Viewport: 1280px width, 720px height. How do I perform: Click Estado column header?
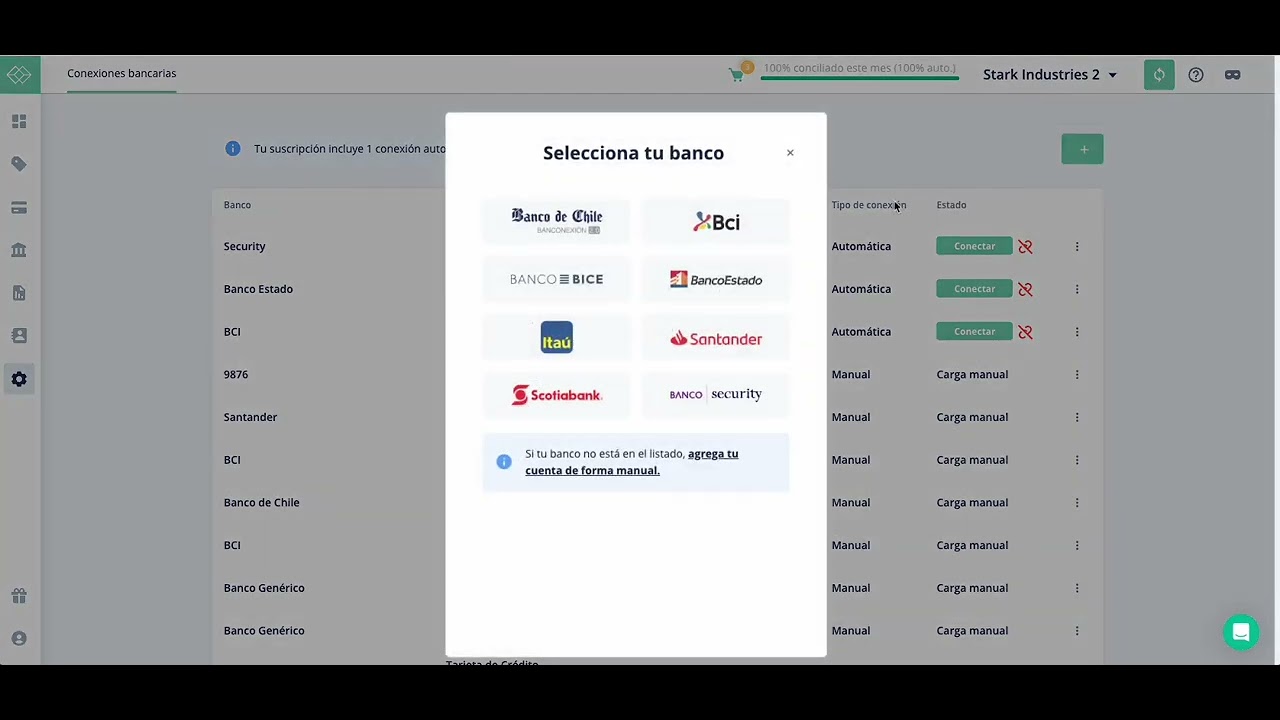951,205
